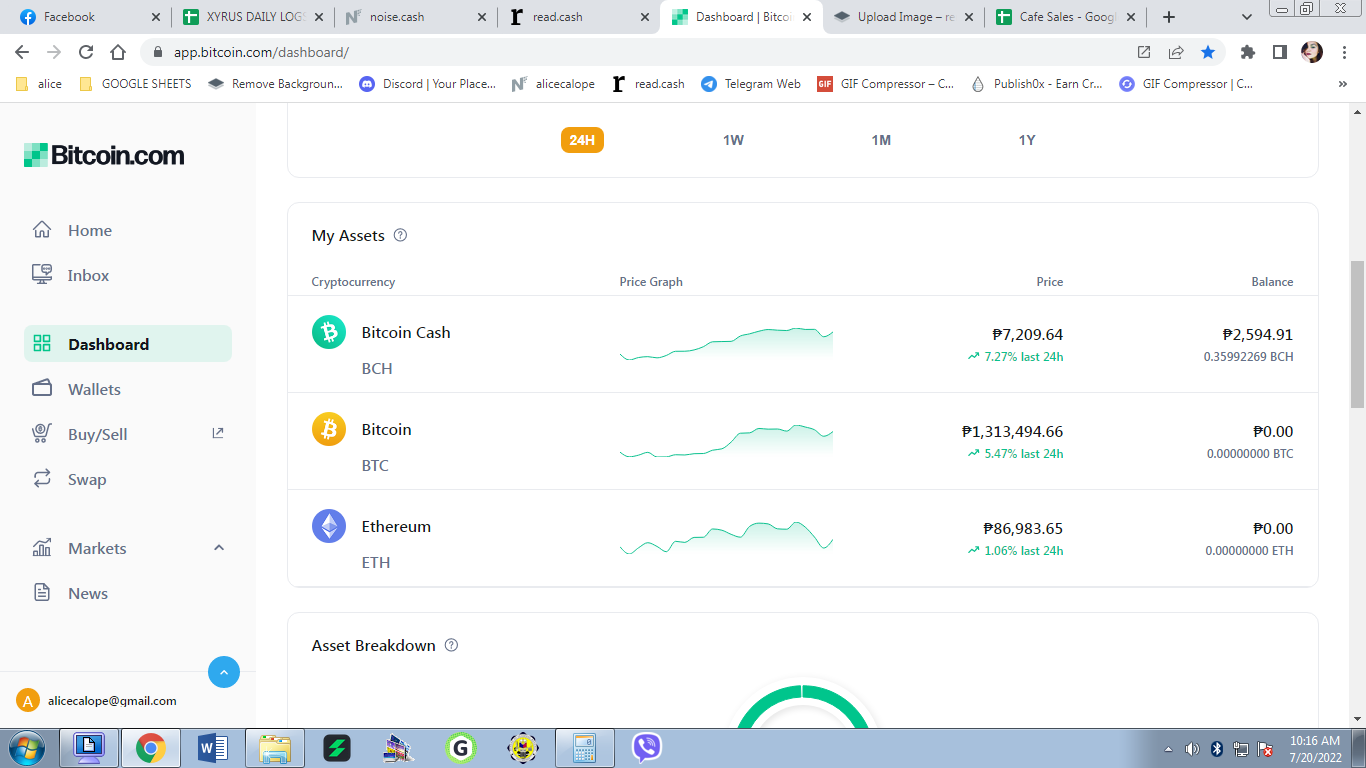Click the volume icon in system tray
This screenshot has width=1366, height=768.
[1192, 749]
